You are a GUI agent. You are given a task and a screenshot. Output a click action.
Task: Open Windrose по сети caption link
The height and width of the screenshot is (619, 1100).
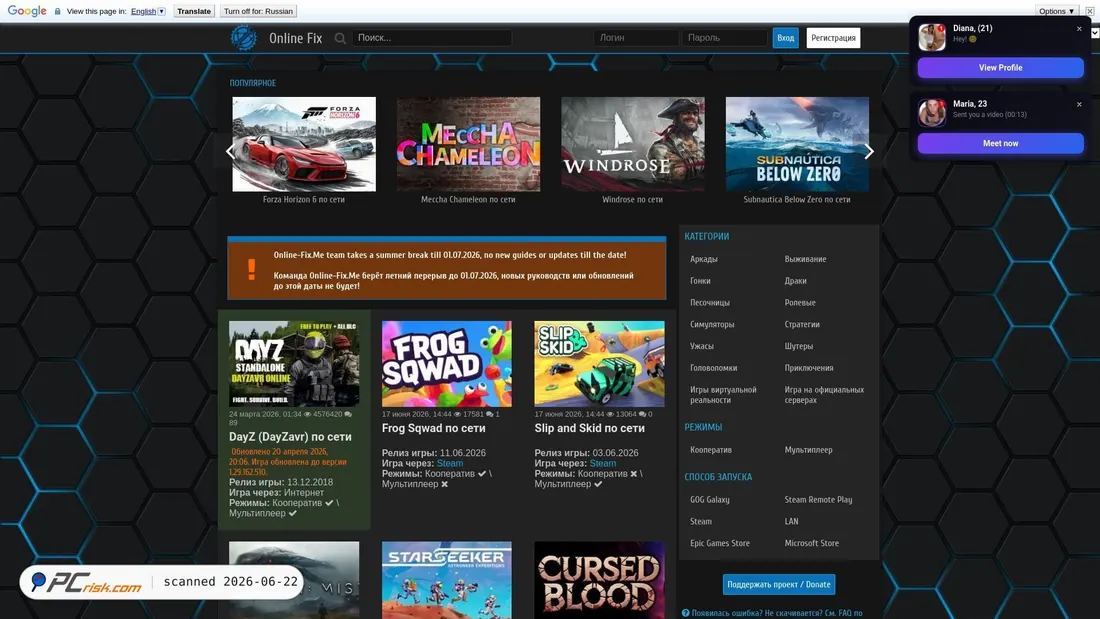click(632, 199)
